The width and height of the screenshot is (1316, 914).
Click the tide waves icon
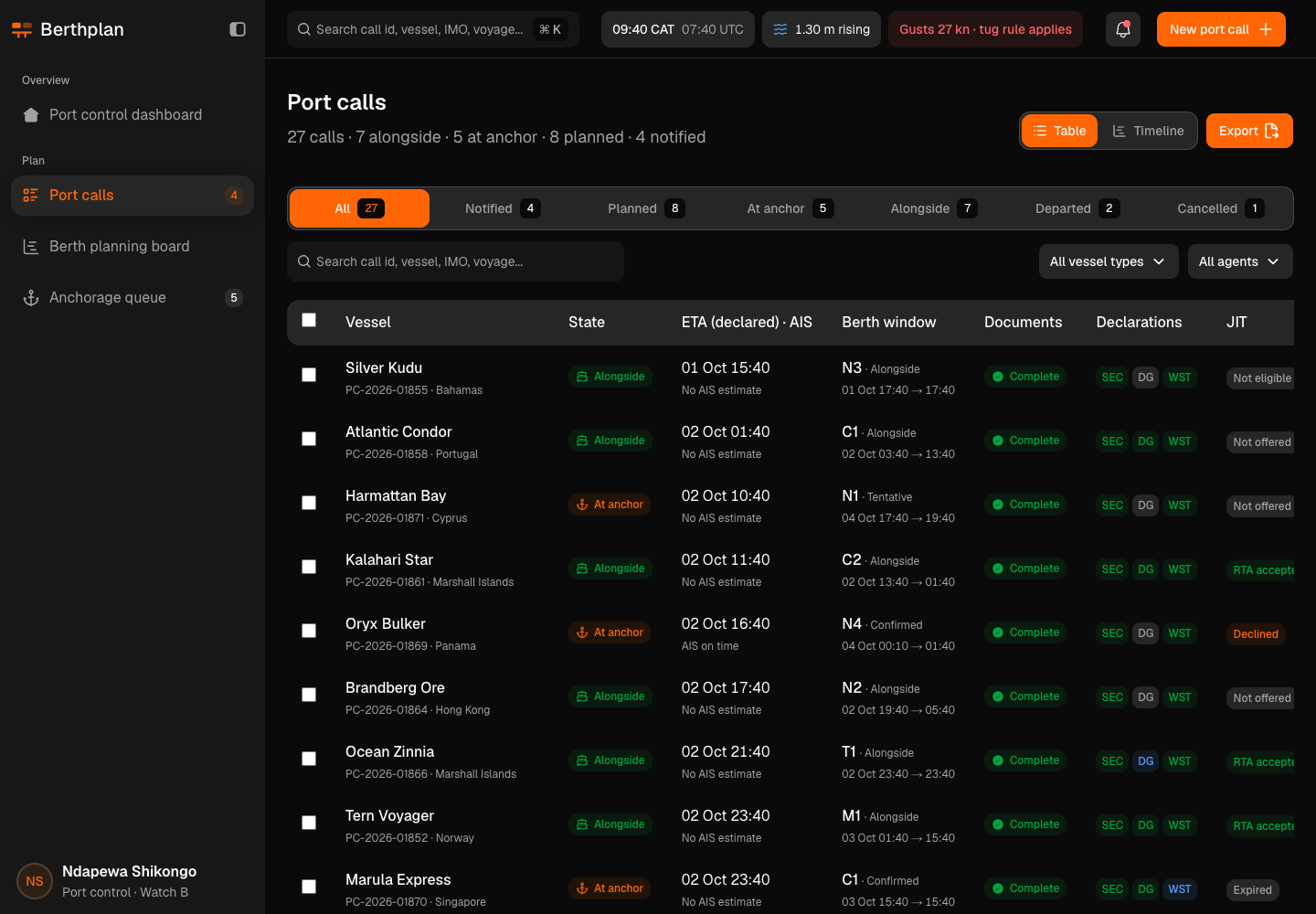click(780, 29)
